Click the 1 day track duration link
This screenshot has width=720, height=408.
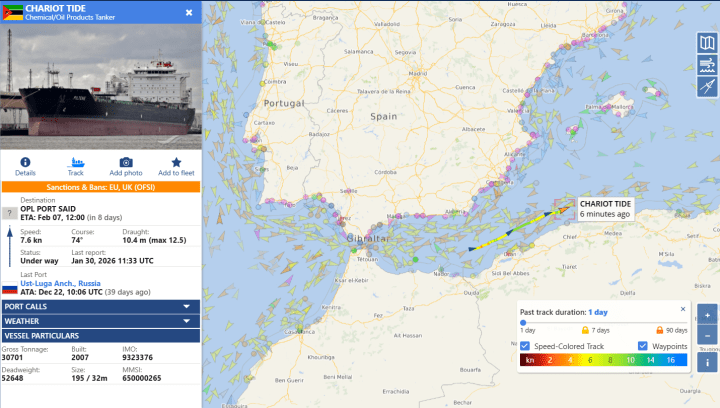pyautogui.click(x=598, y=312)
